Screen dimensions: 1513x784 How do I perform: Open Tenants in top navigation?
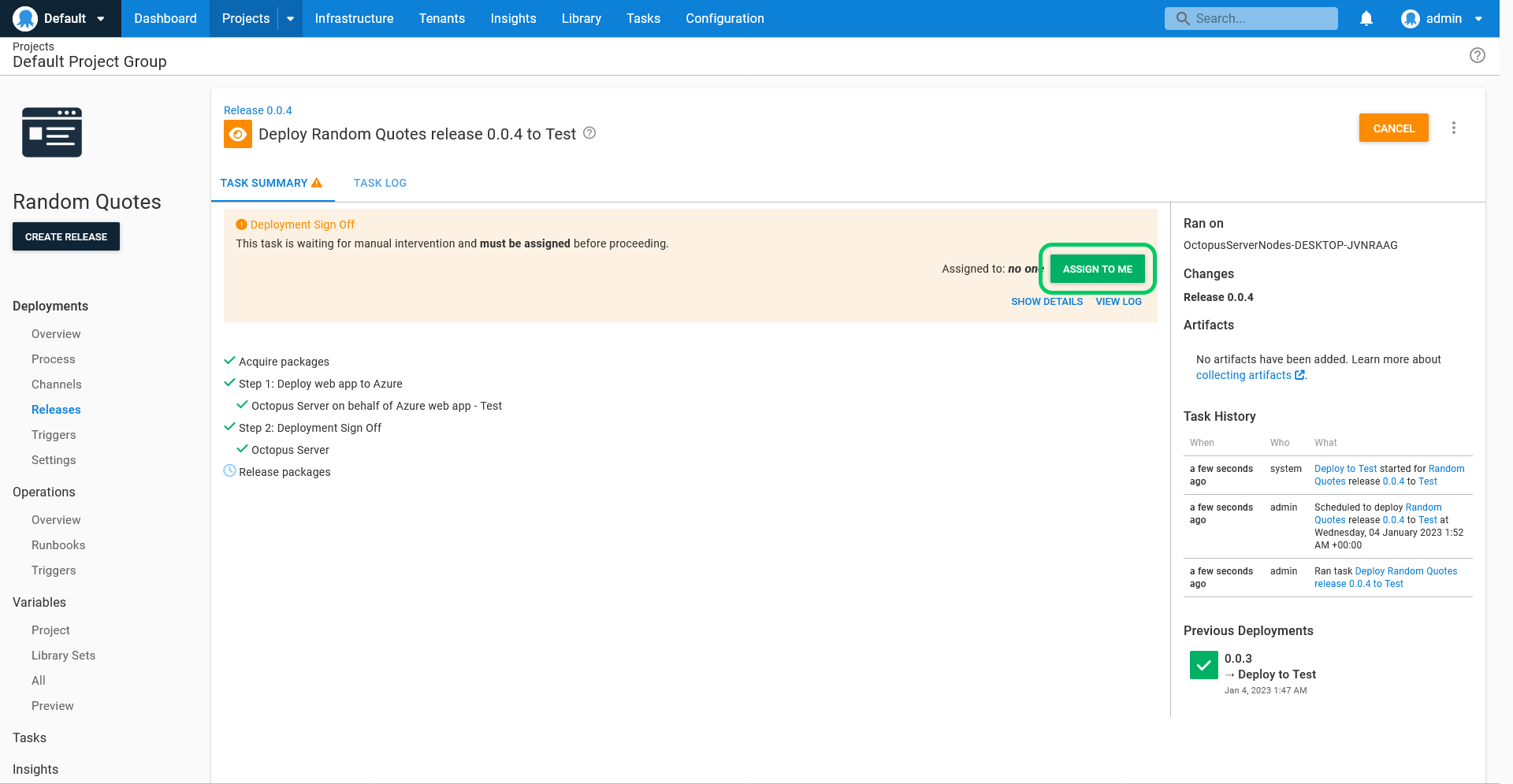click(x=442, y=18)
